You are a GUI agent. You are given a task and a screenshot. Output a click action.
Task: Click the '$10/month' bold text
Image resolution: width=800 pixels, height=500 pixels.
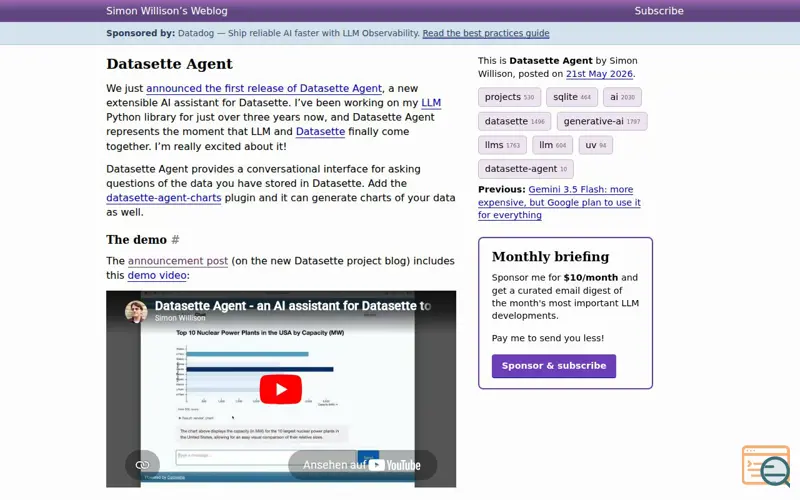click(591, 278)
